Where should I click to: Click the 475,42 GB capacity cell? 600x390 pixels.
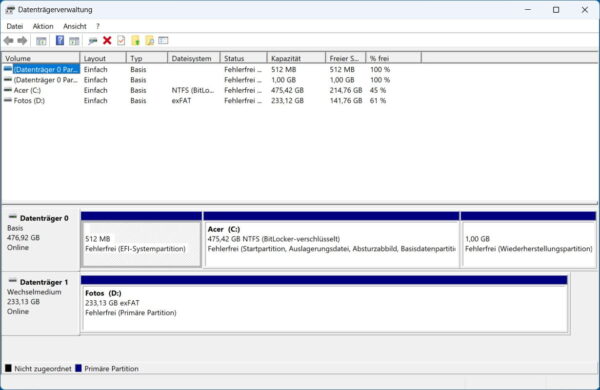tap(287, 90)
